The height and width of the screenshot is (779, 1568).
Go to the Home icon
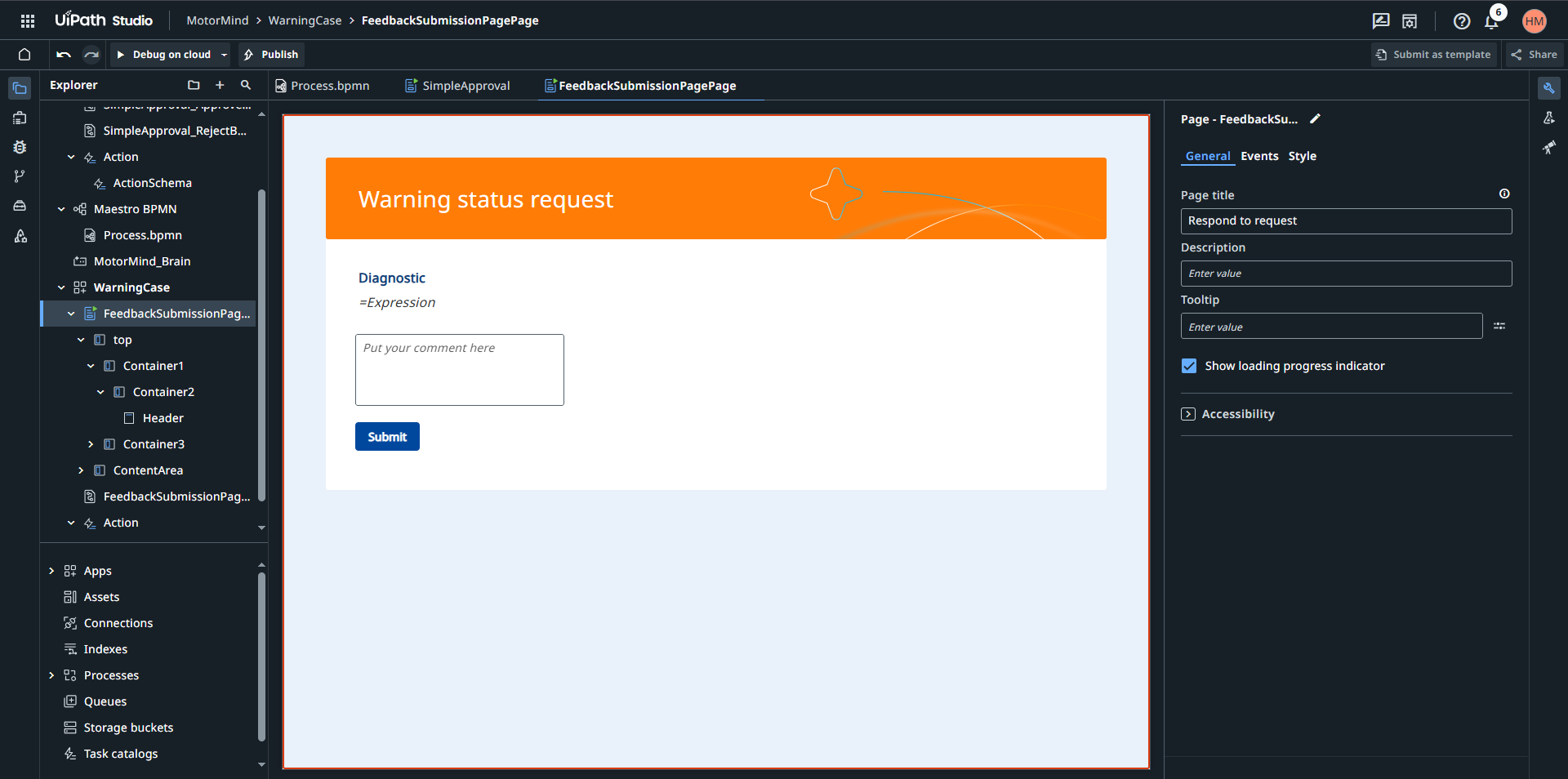tap(24, 55)
